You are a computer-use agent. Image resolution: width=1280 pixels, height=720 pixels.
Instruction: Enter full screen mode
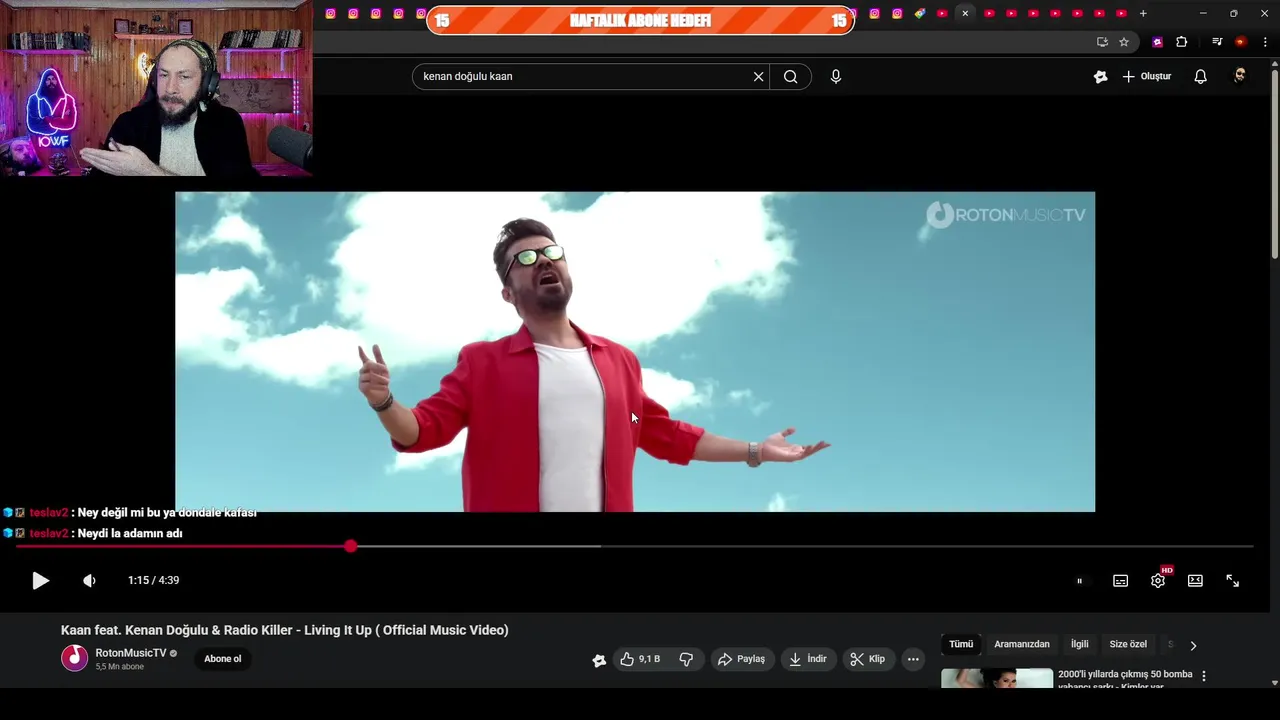click(x=1232, y=581)
